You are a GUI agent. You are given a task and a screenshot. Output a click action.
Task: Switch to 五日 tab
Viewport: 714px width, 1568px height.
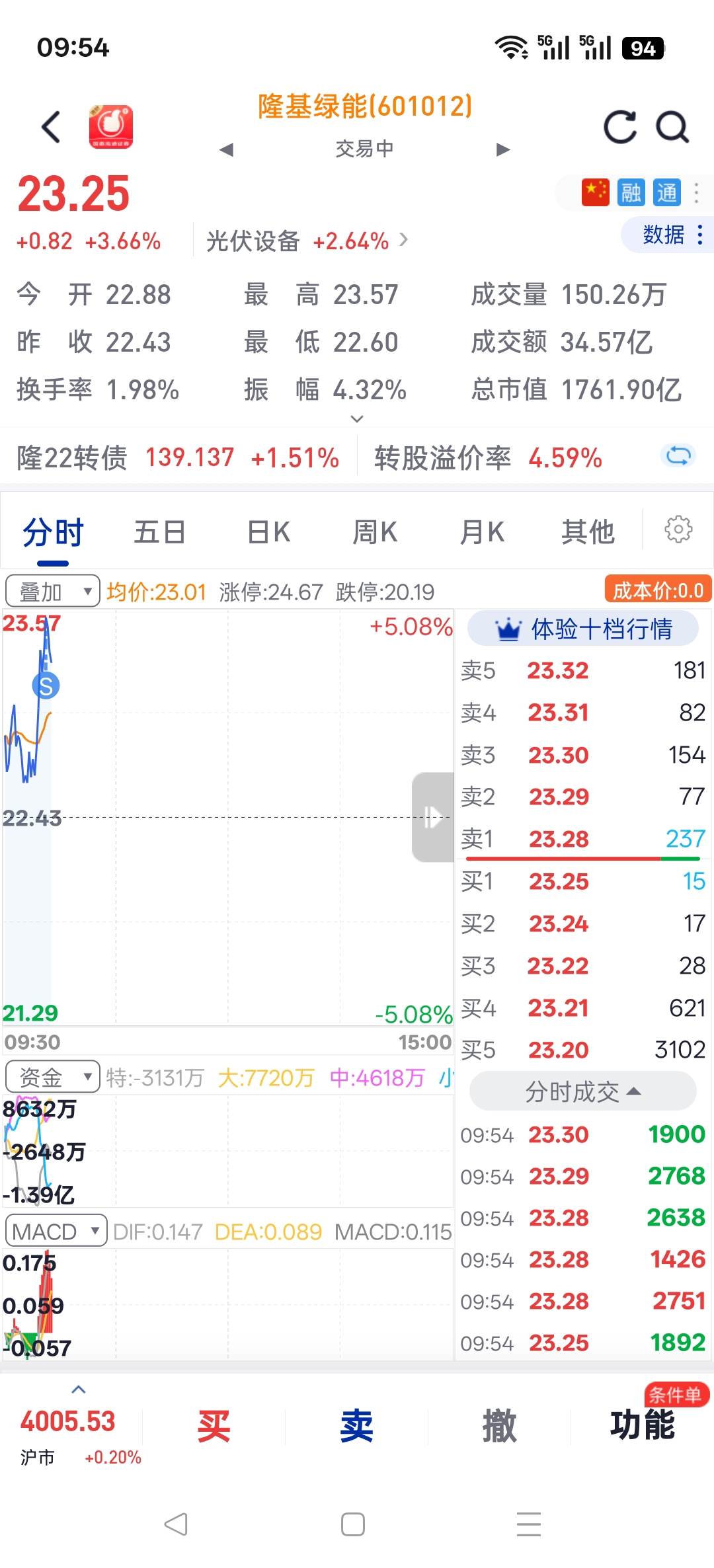coord(159,532)
